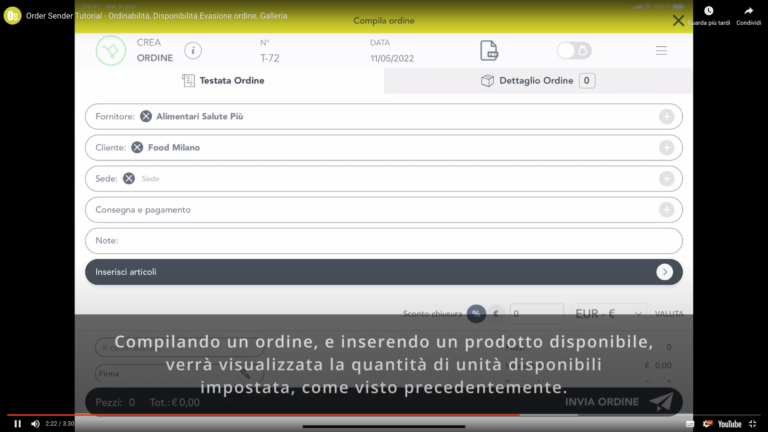Click Guarda più tardi clock icon
The width and height of the screenshot is (768, 432).
(709, 11)
